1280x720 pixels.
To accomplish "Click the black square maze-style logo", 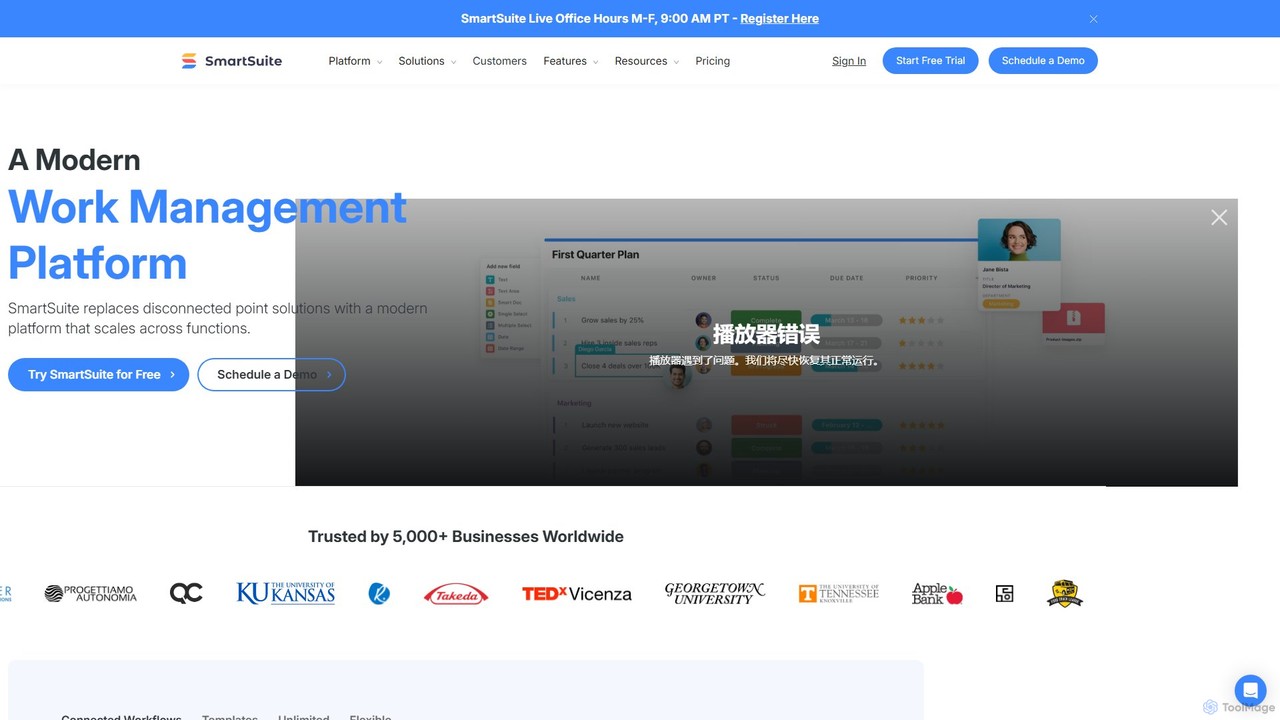I will pos(1005,594).
